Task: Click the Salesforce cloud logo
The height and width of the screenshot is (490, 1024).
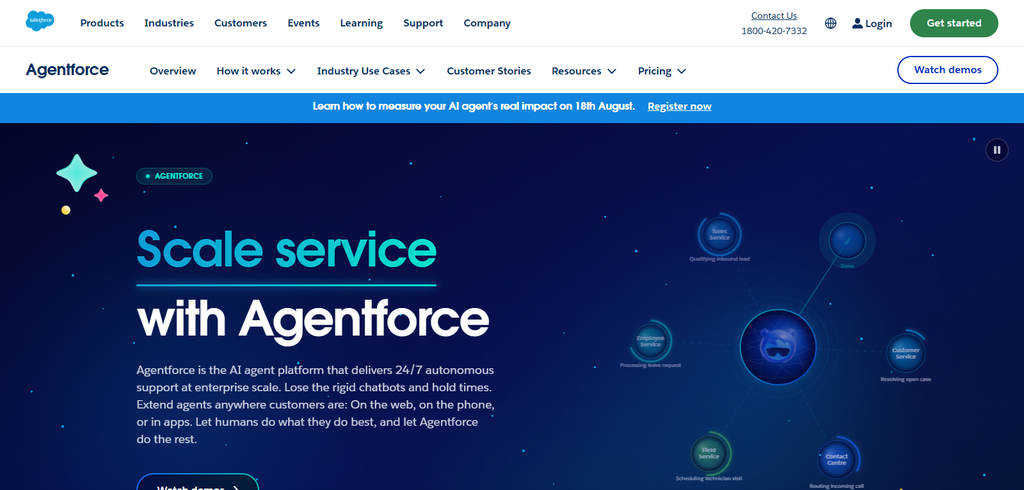Action: pos(40,22)
